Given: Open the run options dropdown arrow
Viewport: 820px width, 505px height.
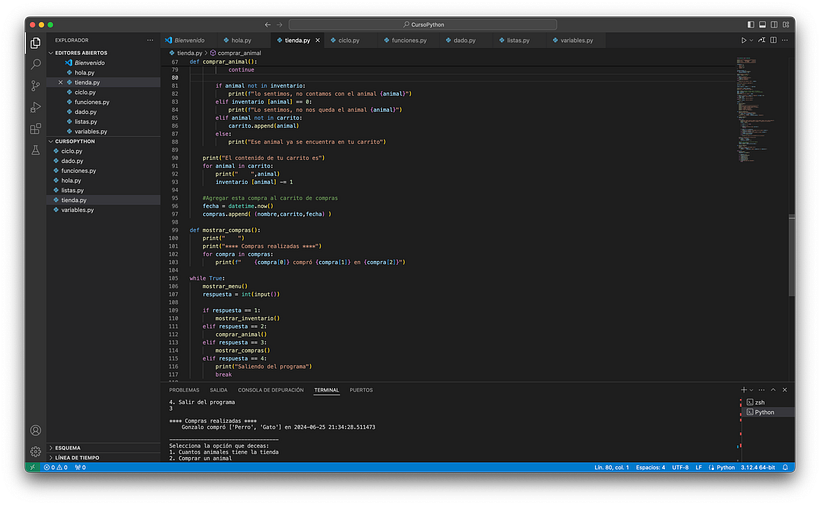Looking at the screenshot, I should point(751,40).
